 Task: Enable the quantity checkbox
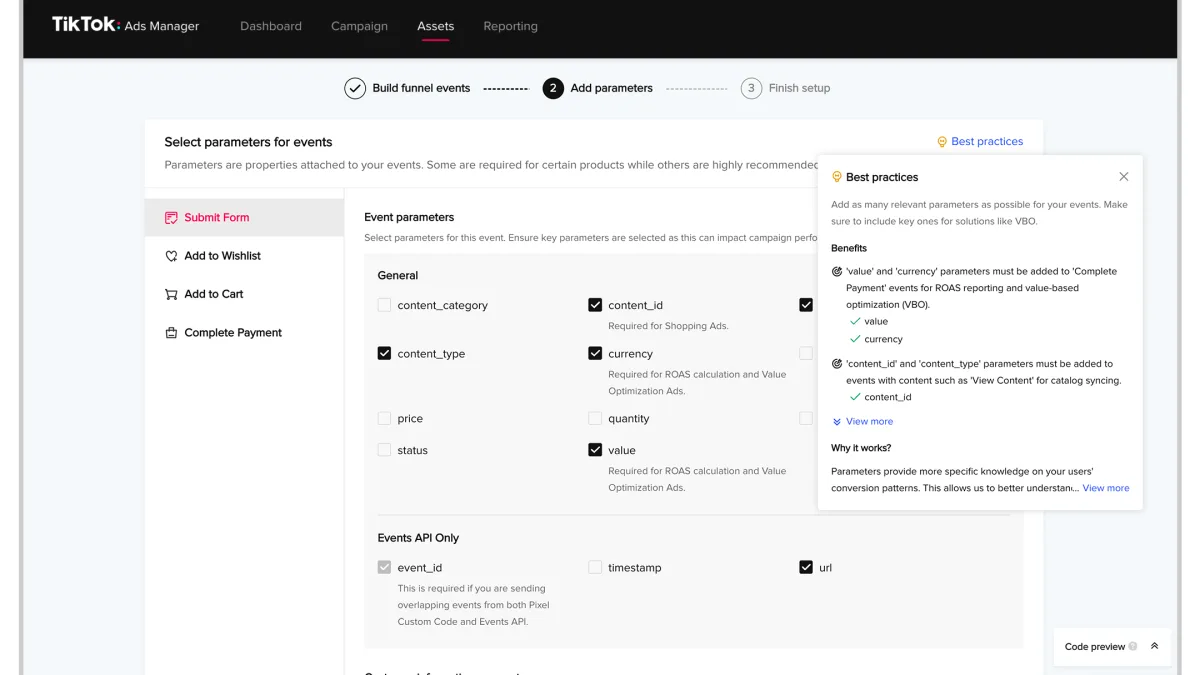tap(595, 418)
